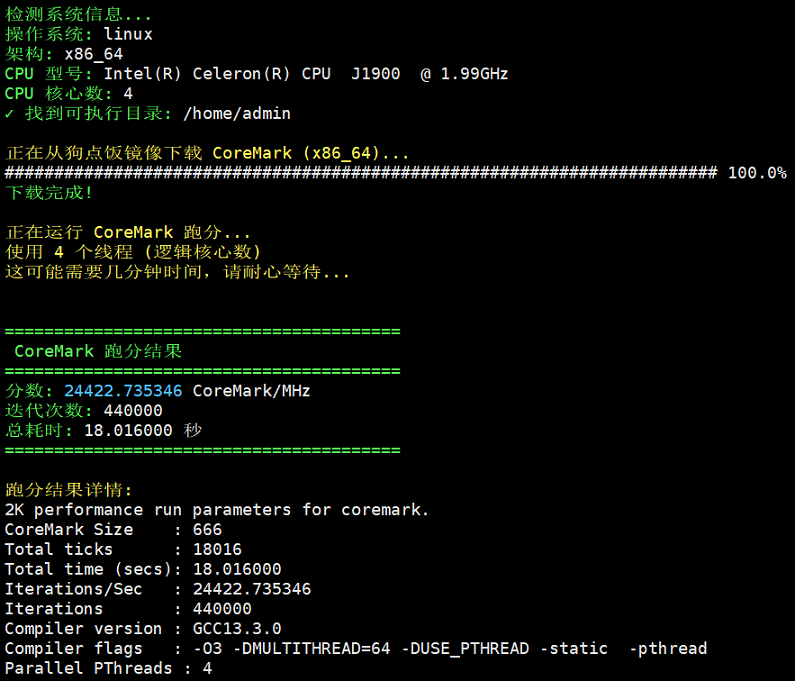Click the 操作系统: linux line
Screen dimensions: 795x681
79,34
